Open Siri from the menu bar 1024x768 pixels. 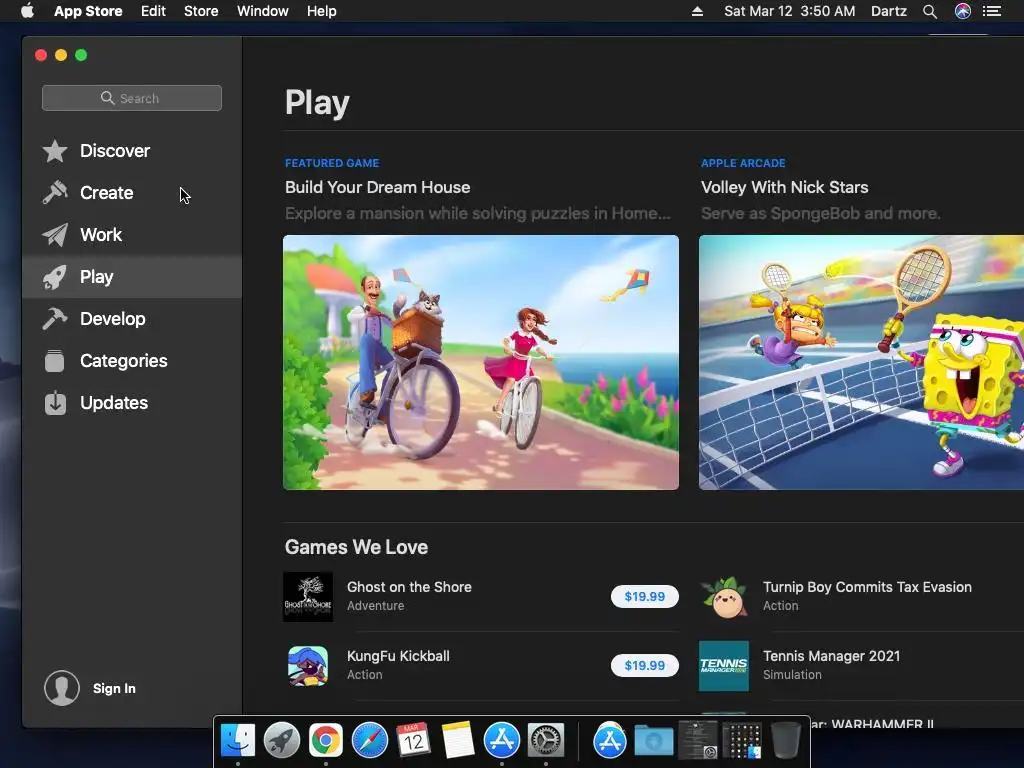963,11
